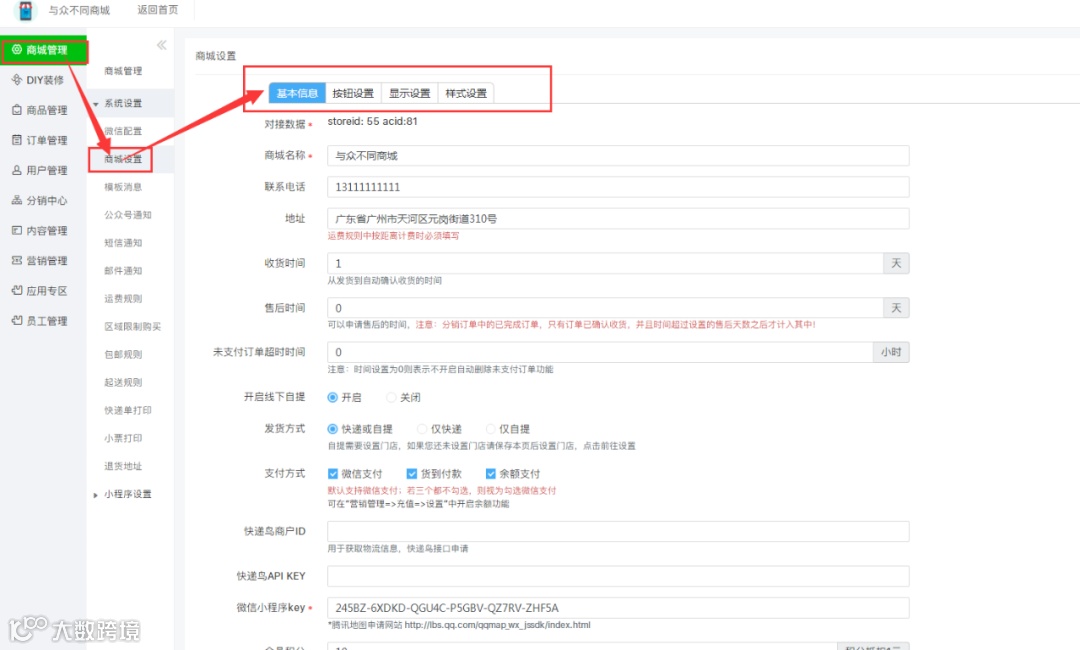Image resolution: width=1080 pixels, height=650 pixels.
Task: Click the 内容管理 icon
Action: [17, 231]
